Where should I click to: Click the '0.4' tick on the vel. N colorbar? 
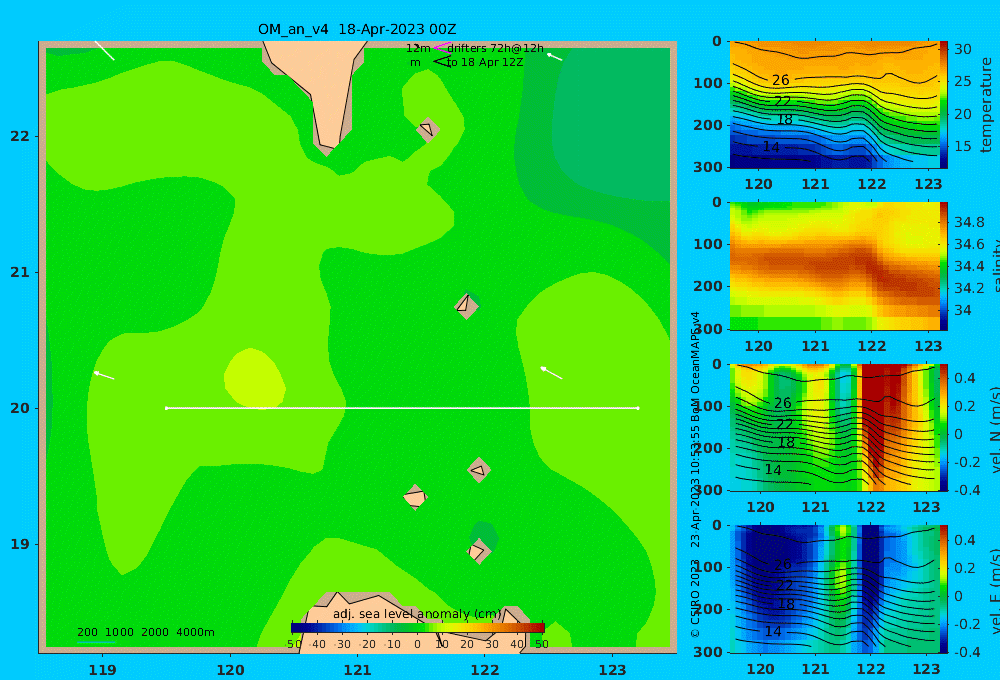pyautogui.click(x=965, y=378)
